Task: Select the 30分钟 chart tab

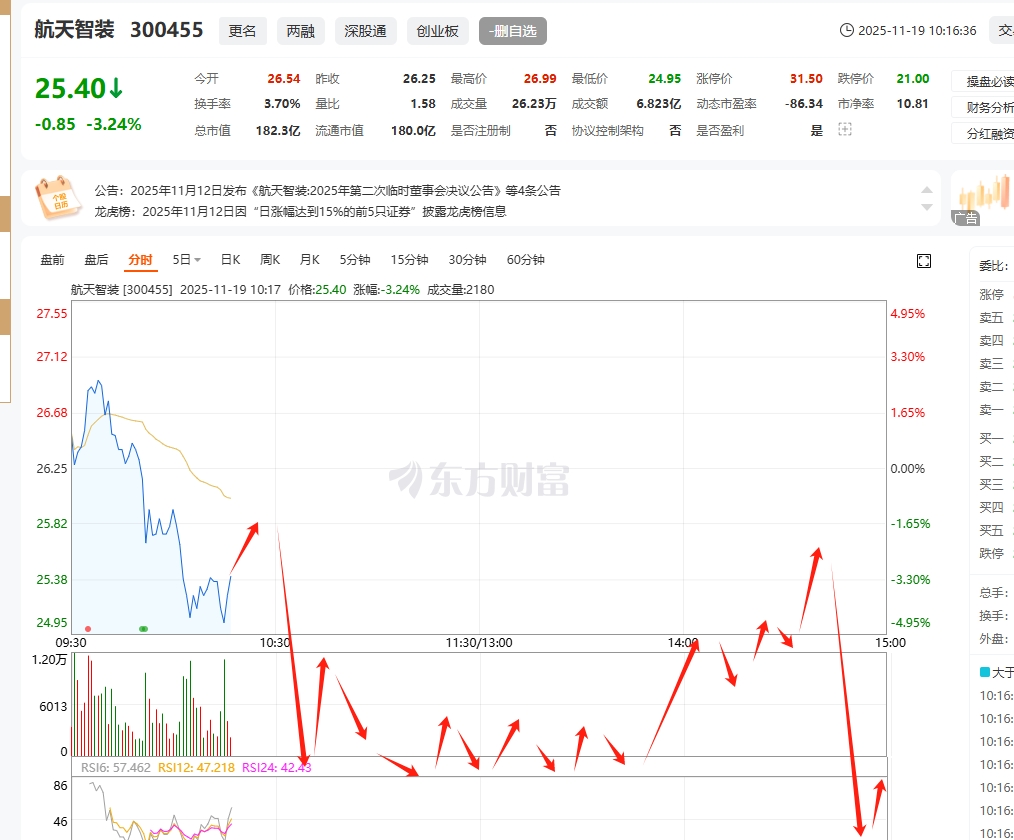Action: pyautogui.click(x=468, y=259)
